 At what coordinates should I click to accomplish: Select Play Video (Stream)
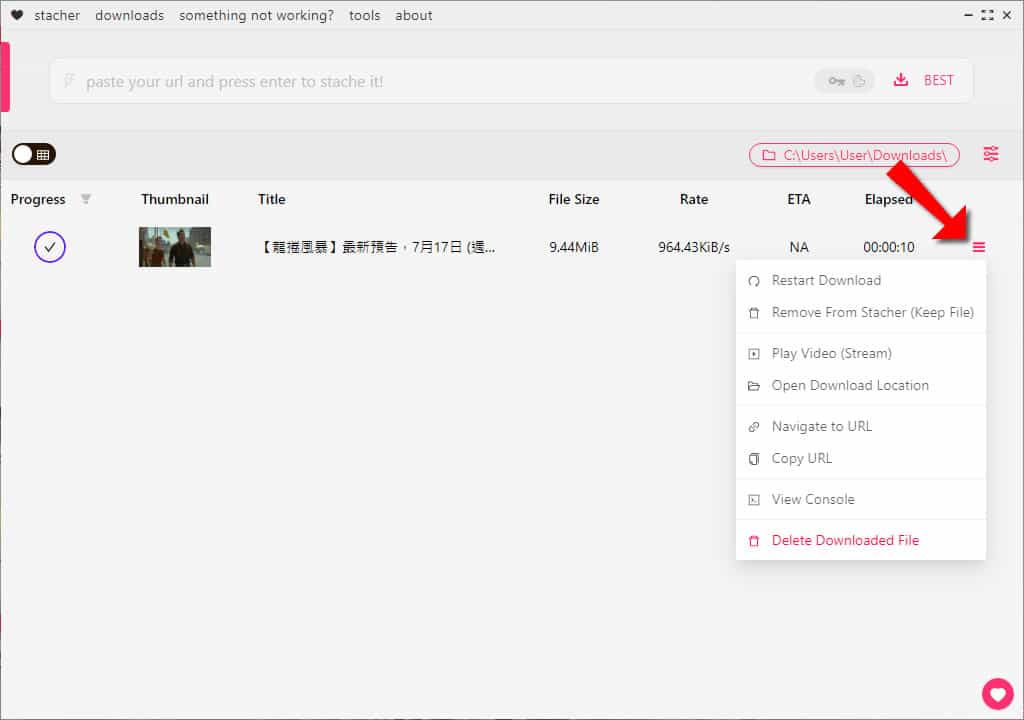coord(861,353)
